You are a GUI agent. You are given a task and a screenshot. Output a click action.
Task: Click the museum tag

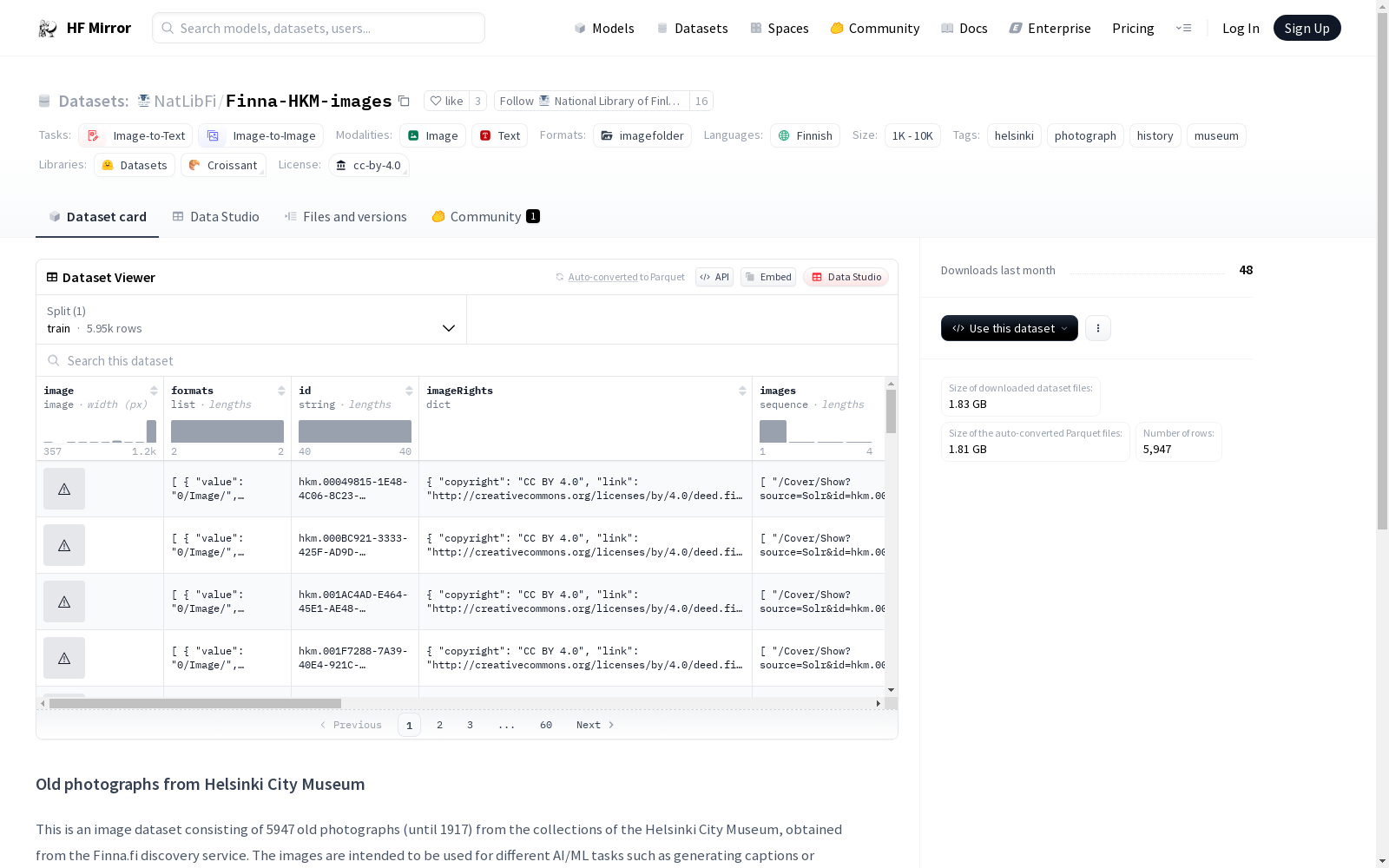click(x=1216, y=135)
